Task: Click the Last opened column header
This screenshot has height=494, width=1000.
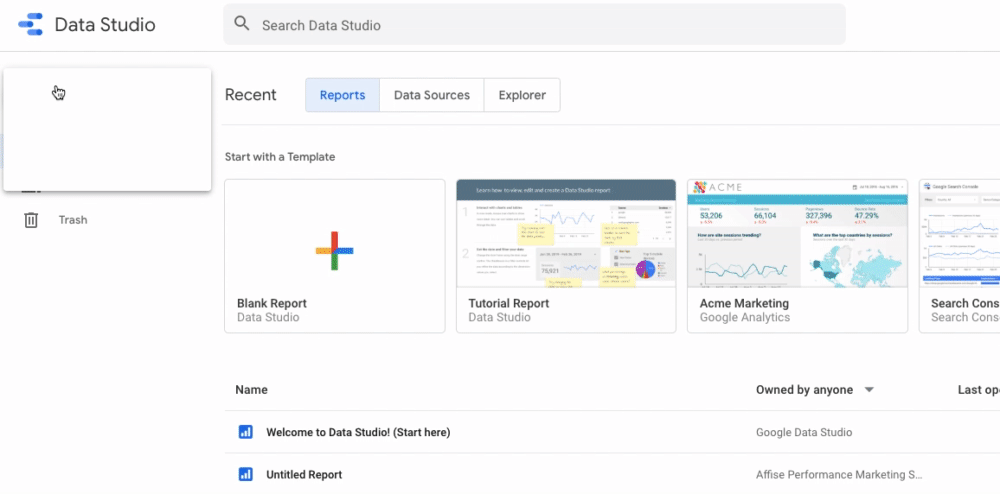Action: (978, 390)
